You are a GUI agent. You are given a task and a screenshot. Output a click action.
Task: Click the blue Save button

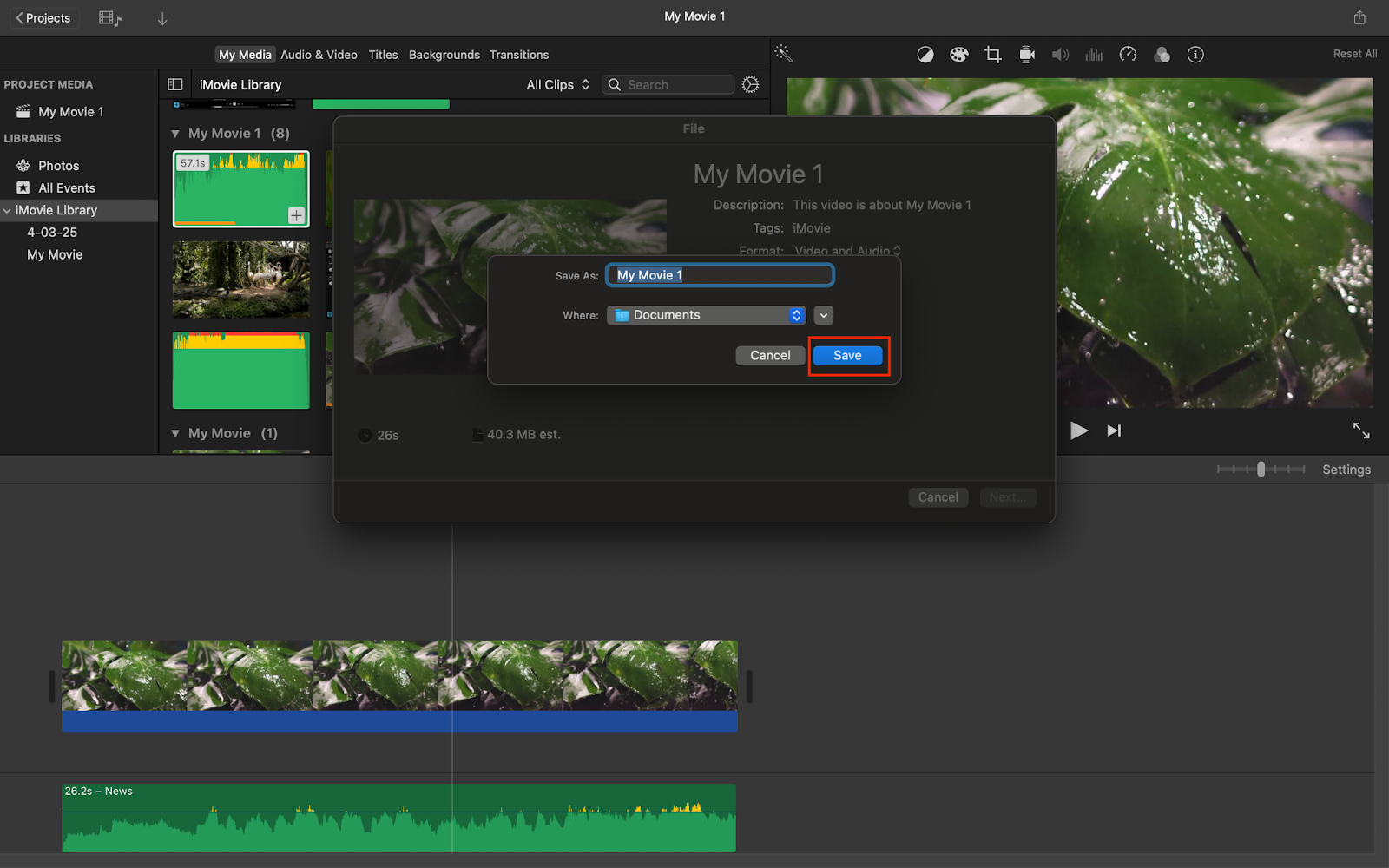(x=847, y=356)
